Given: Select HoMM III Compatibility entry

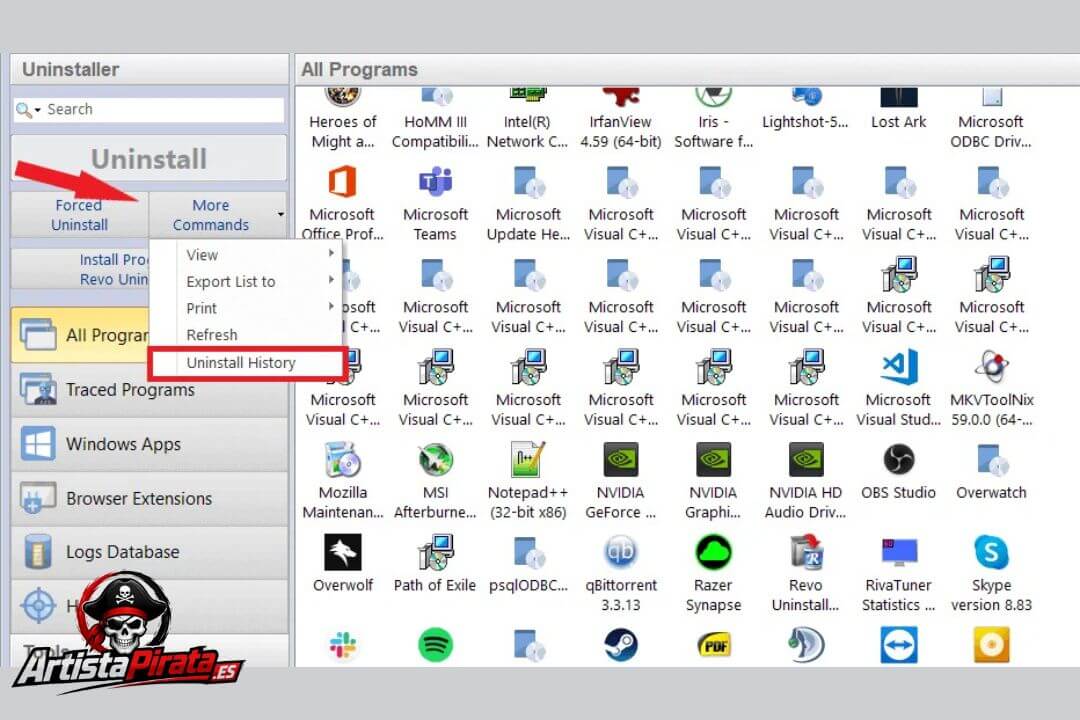Looking at the screenshot, I should click(x=435, y=119).
